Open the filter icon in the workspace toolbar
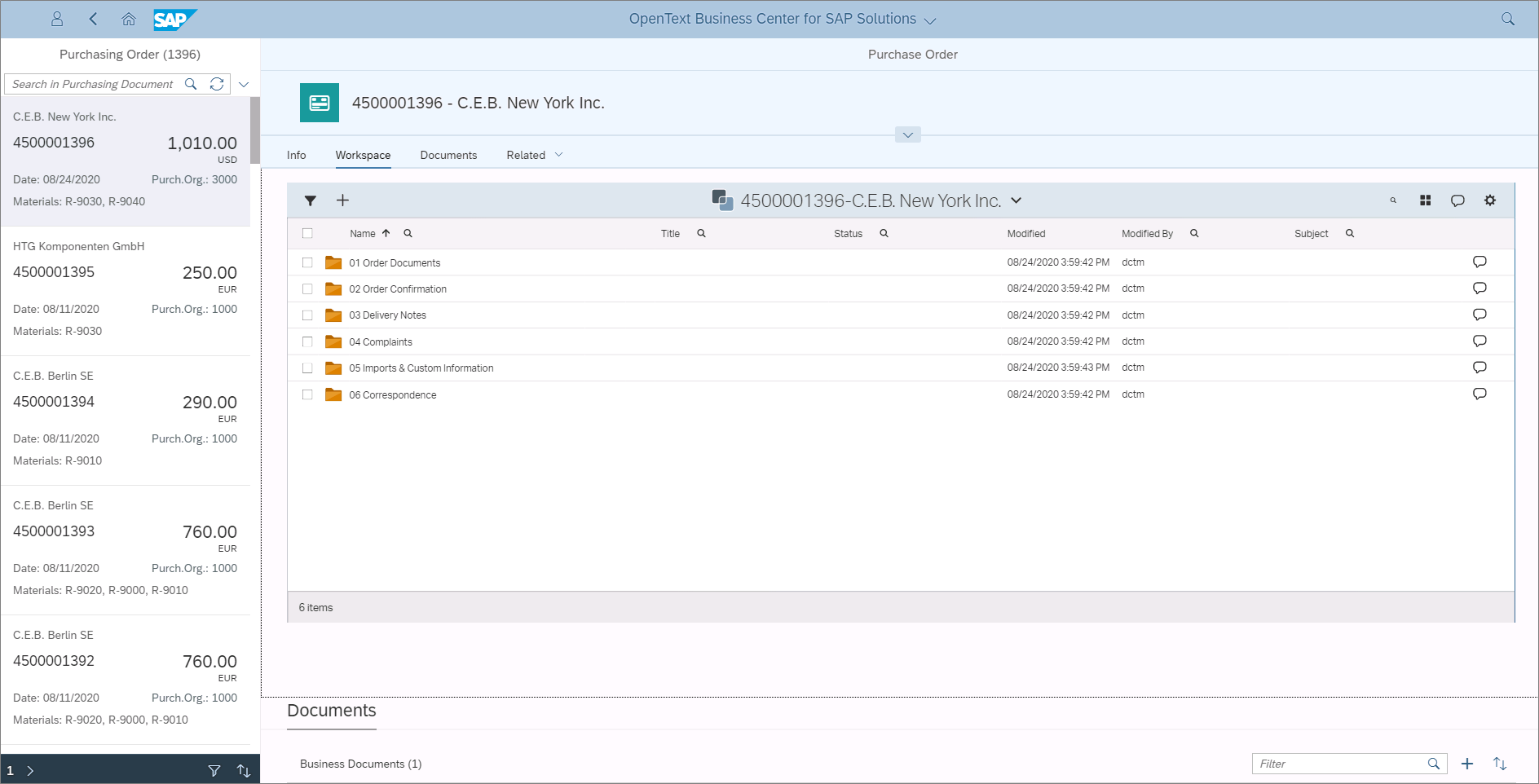Screen dimensions: 1539x784 310,200
